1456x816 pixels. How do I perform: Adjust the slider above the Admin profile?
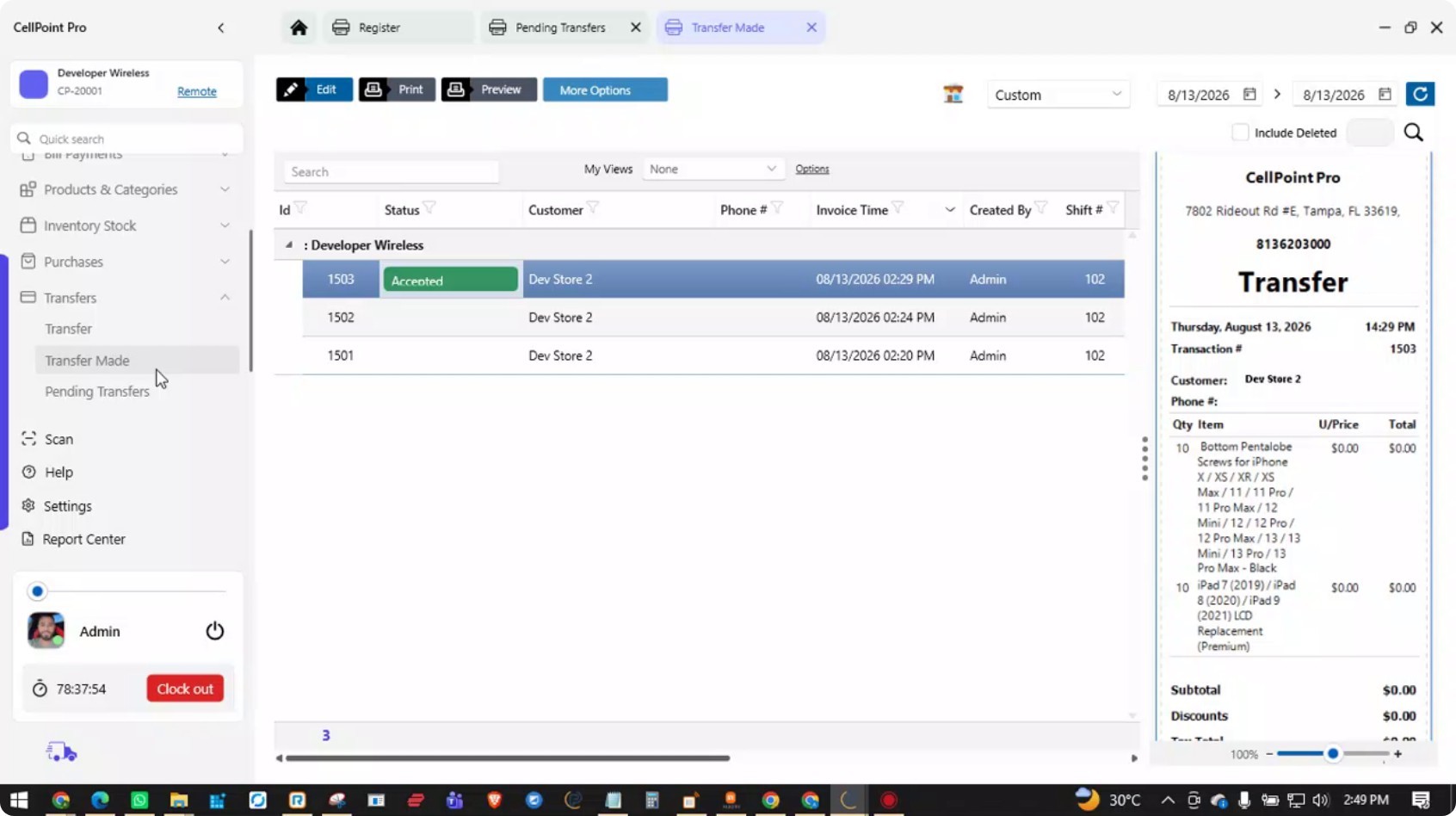pyautogui.click(x=126, y=591)
